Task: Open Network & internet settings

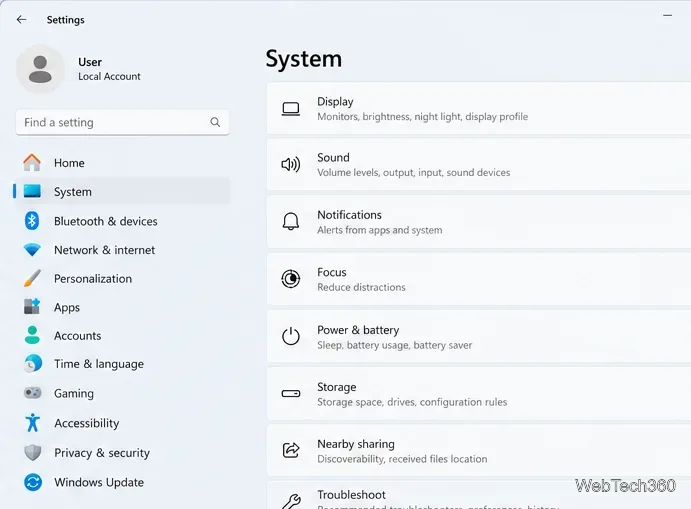Action: [x=104, y=250]
